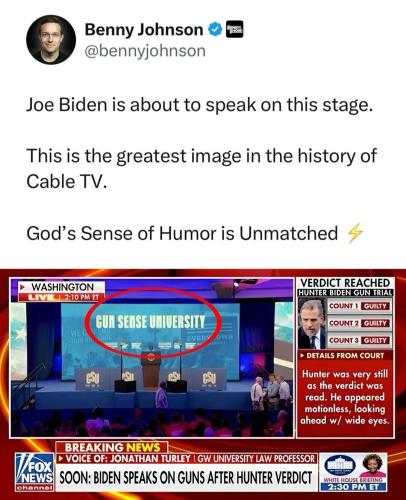Screen dimensions: 406x500
Task: Click the affiliate badge beside verified checkmark
Action: (x=235, y=30)
